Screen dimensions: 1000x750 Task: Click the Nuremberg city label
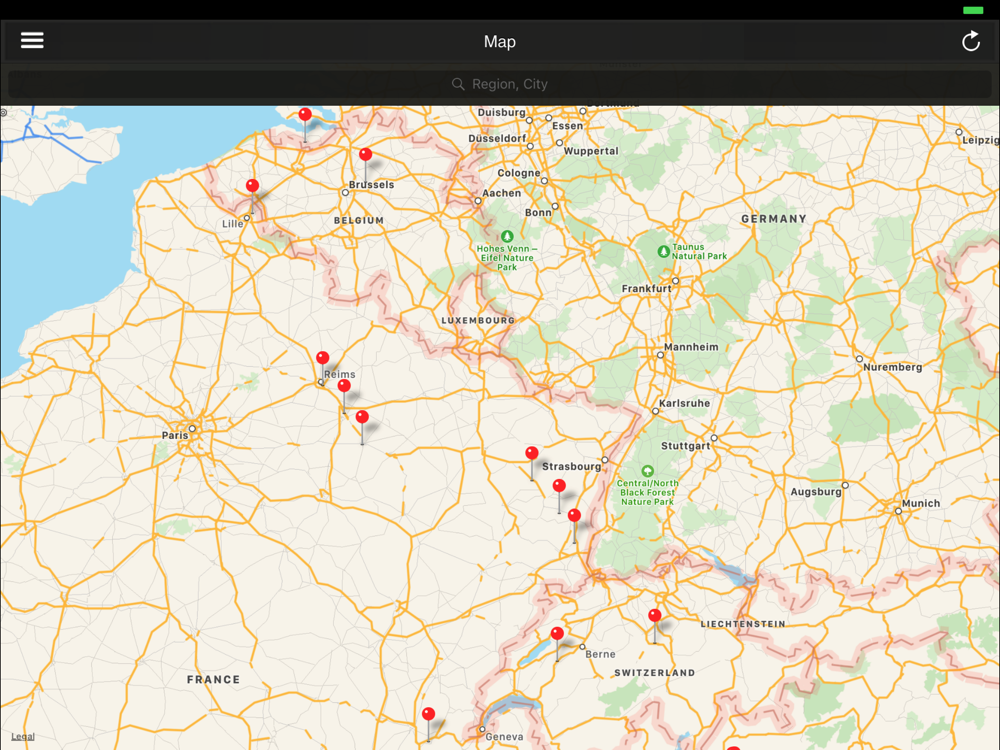(892, 367)
